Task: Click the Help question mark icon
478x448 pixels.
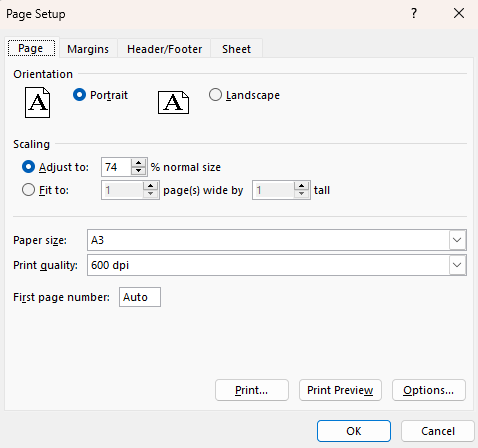Action: (414, 13)
